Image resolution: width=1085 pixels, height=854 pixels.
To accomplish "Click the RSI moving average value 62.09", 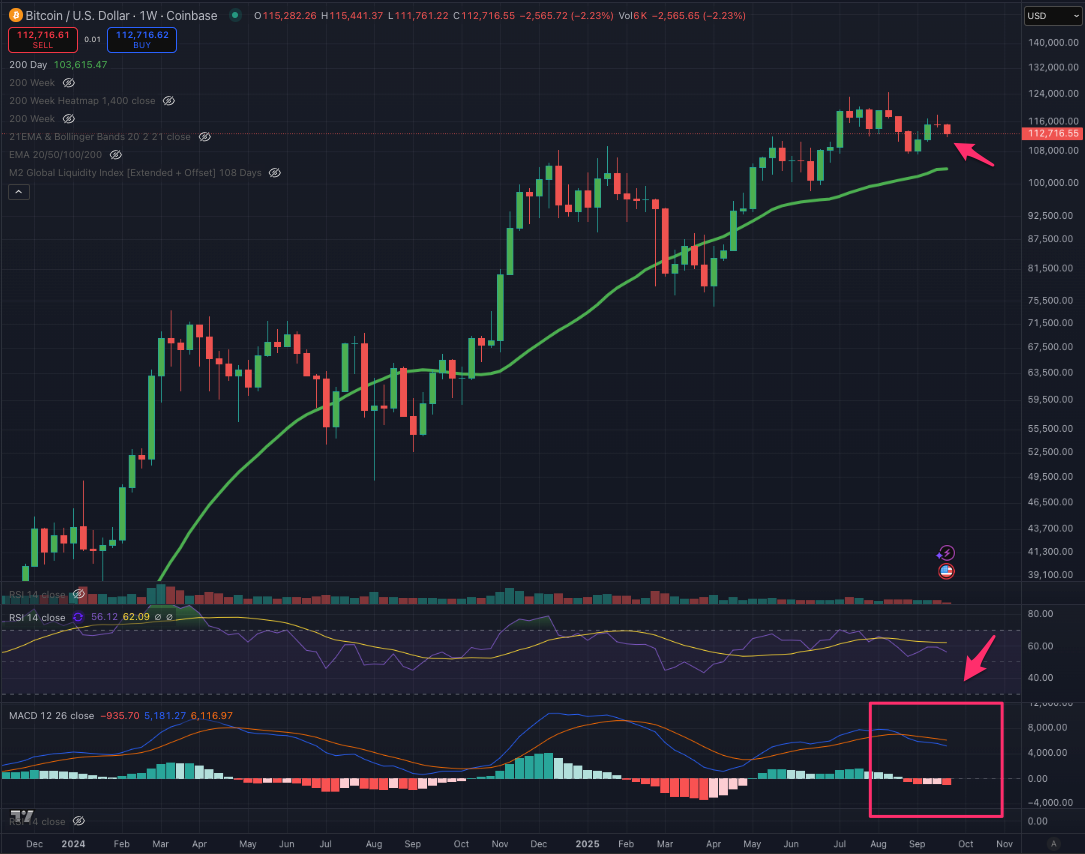I will (x=136, y=617).
